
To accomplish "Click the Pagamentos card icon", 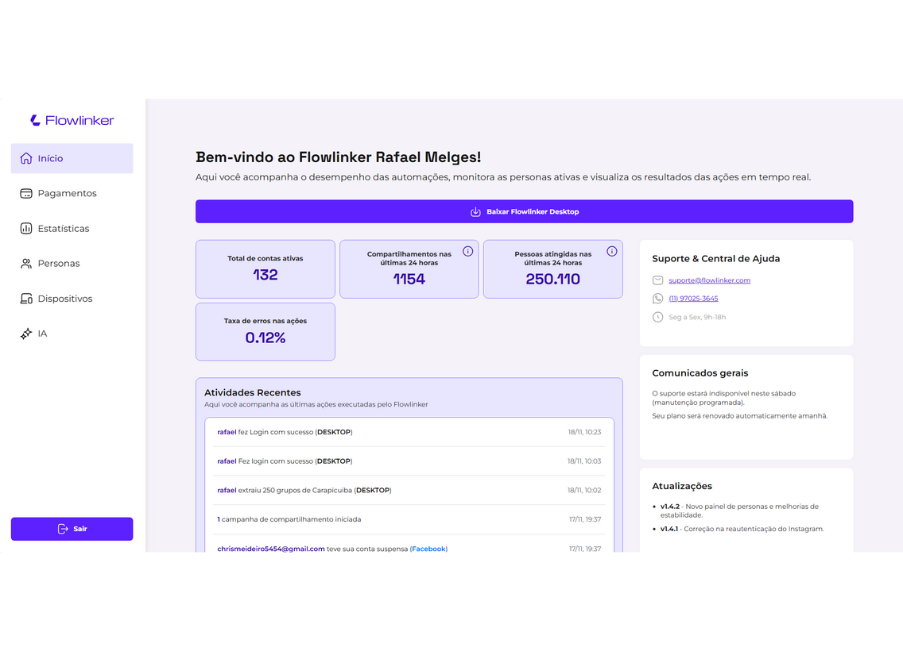I will 25,193.
